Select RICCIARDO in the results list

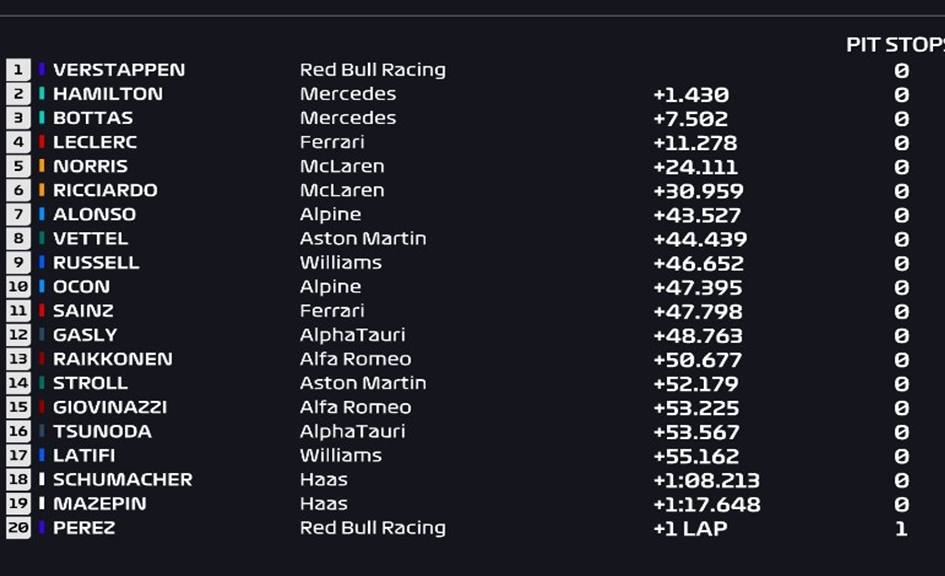click(x=105, y=190)
